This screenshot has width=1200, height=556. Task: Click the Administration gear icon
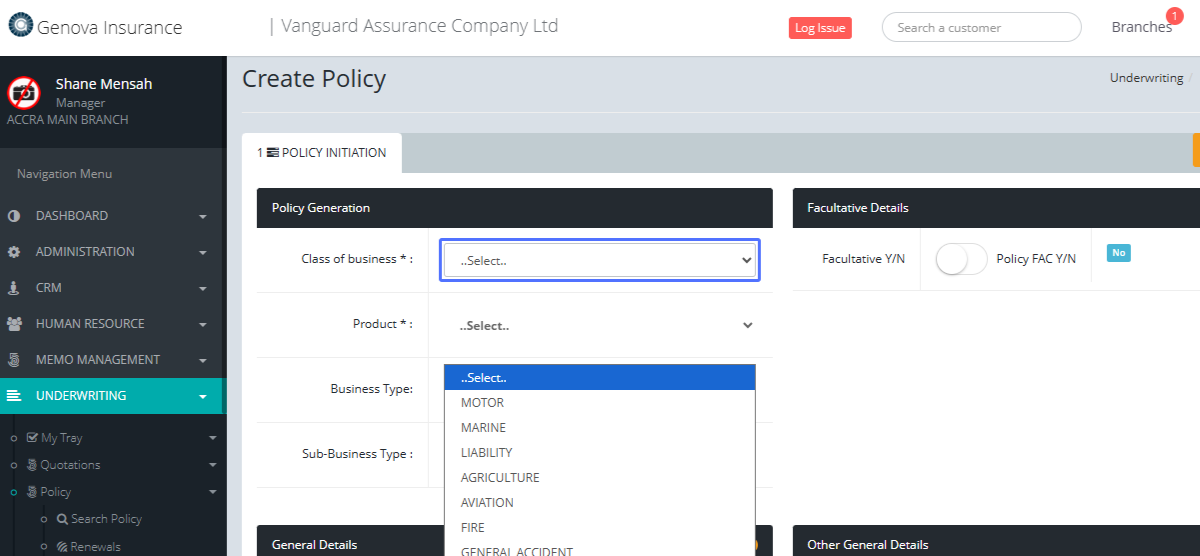tap(14, 252)
